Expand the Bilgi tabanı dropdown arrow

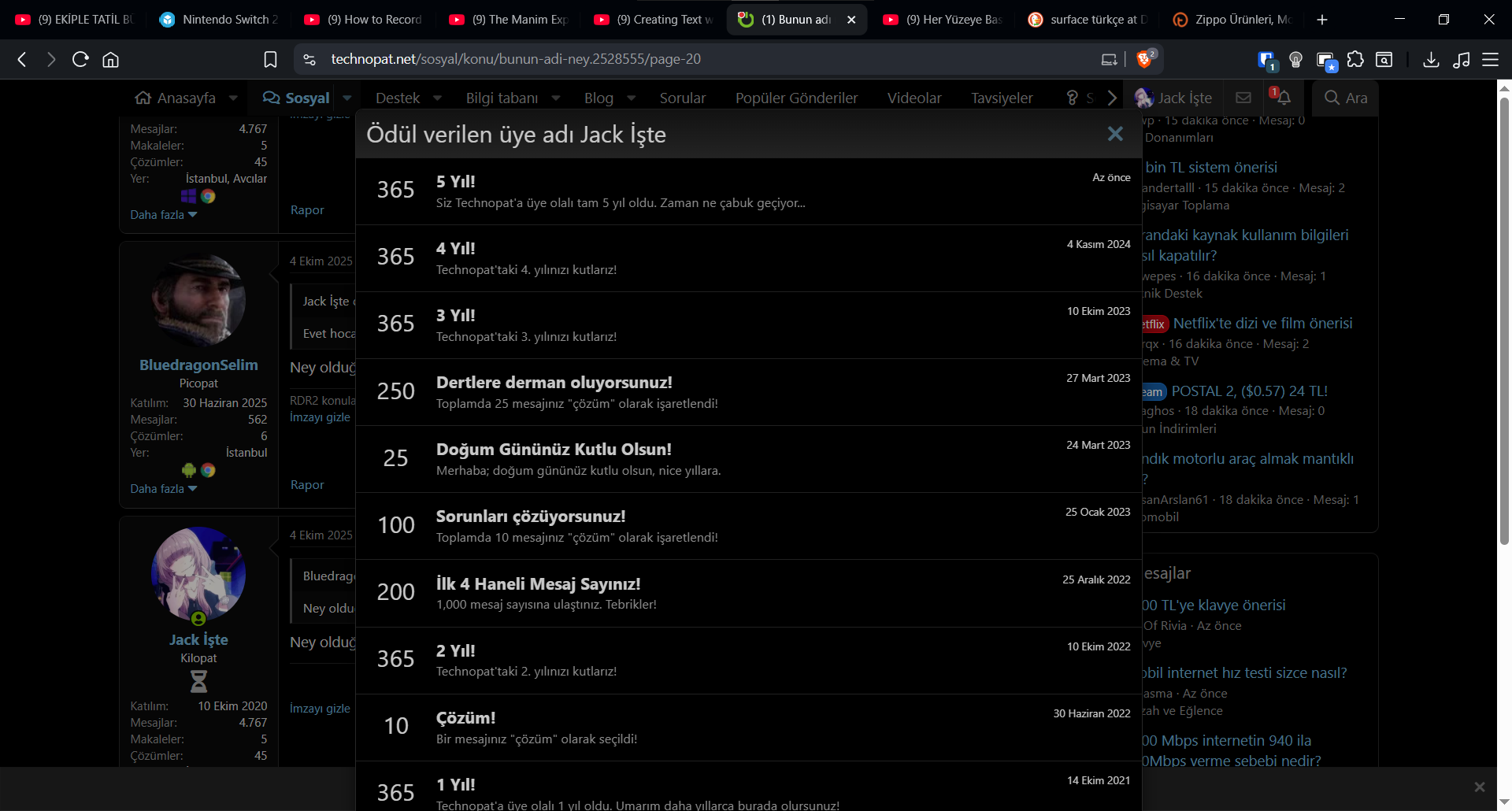point(555,98)
